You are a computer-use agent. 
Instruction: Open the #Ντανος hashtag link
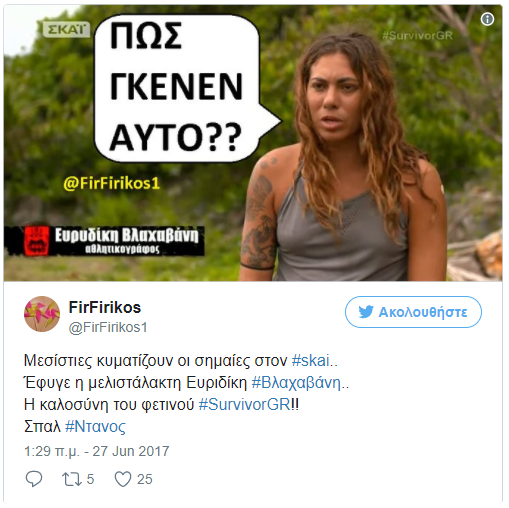95,427
